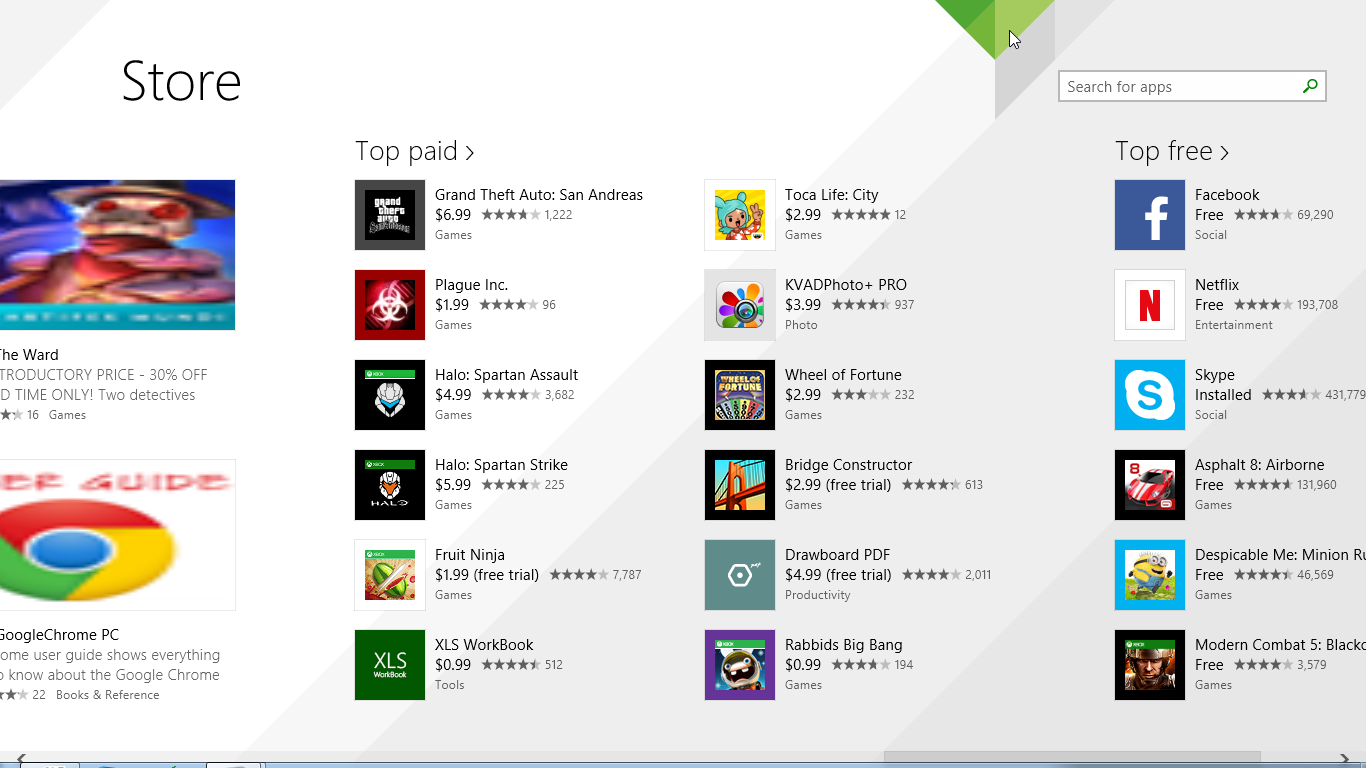The image size is (1366, 768).
Task: Select the Netflix app icon
Action: click(x=1150, y=305)
